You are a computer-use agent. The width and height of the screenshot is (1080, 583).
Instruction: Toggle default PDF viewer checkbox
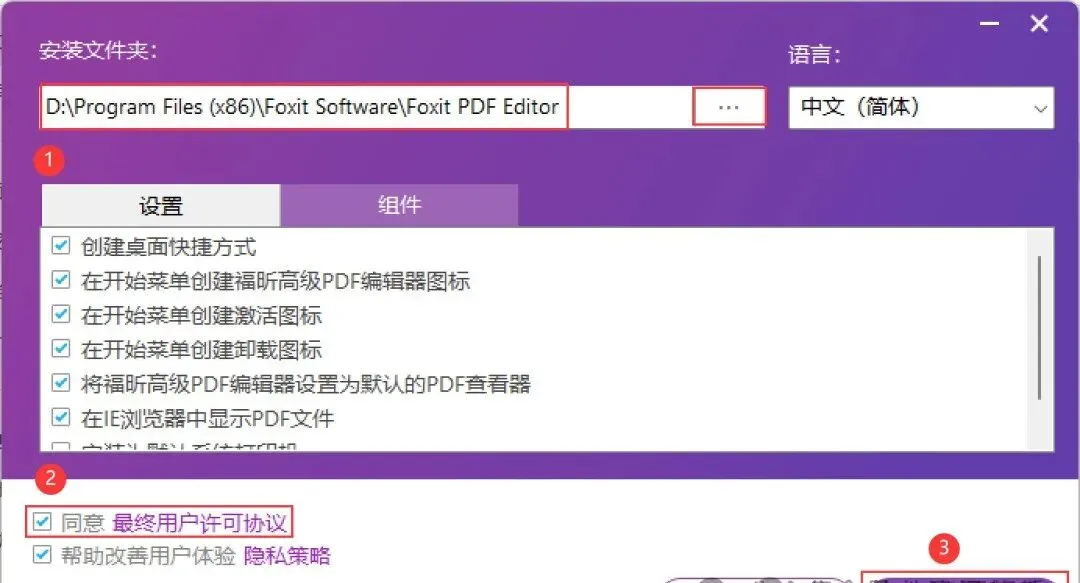(x=61, y=382)
